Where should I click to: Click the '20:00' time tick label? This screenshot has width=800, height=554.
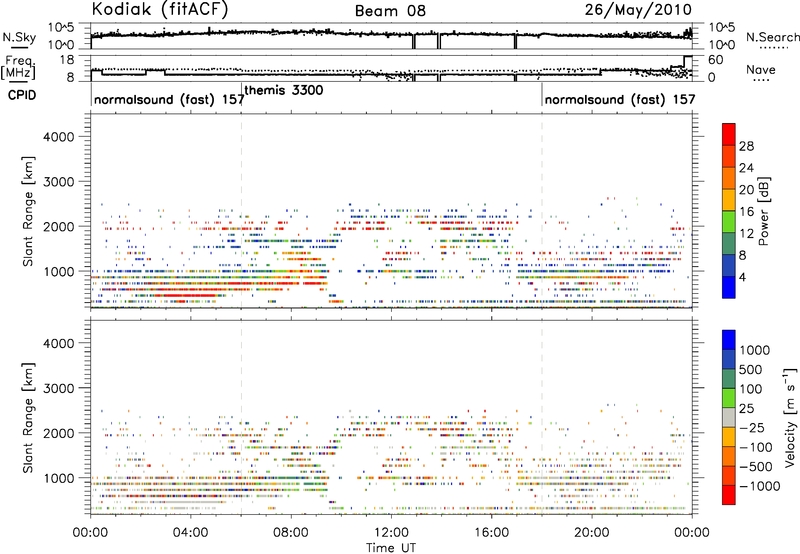click(591, 533)
